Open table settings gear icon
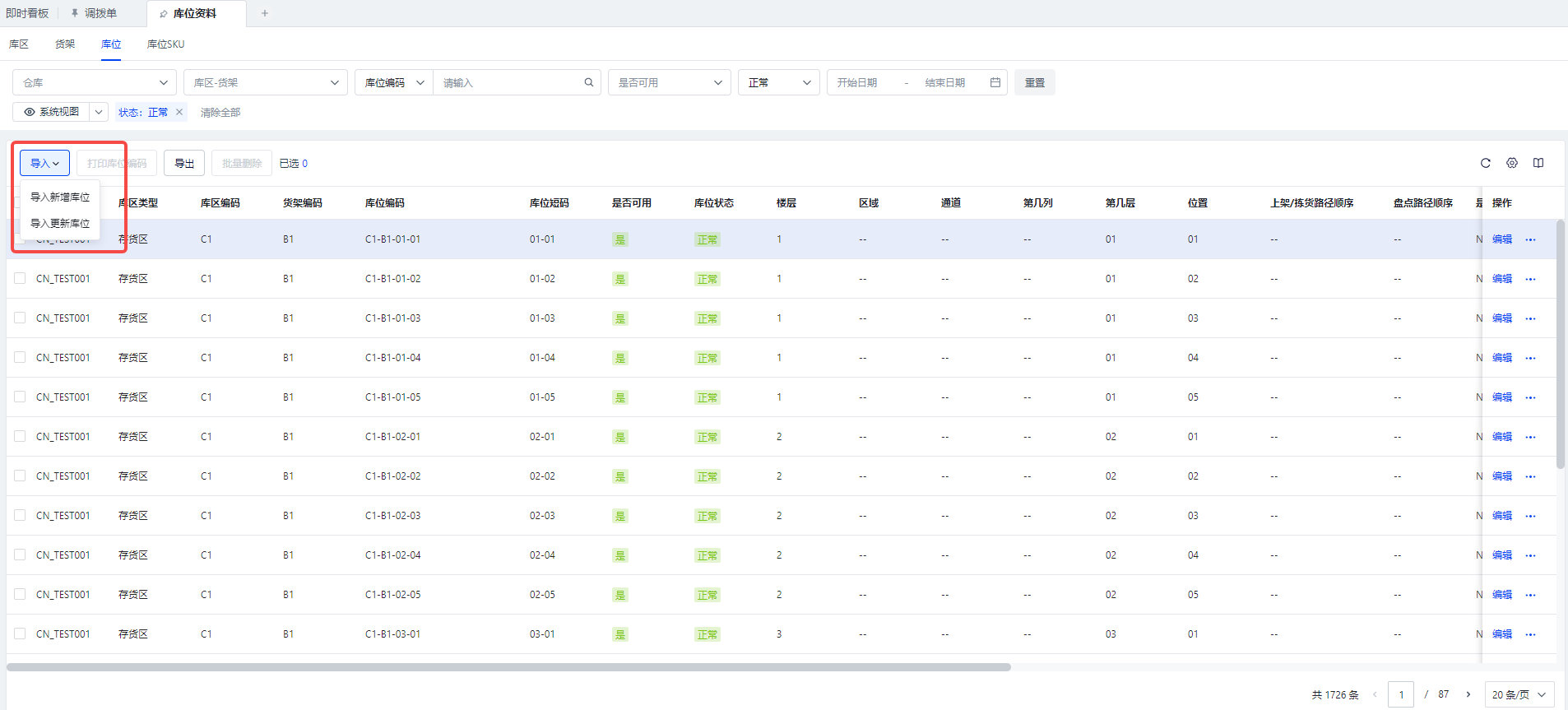Image resolution: width=1568 pixels, height=710 pixels. point(1511,163)
